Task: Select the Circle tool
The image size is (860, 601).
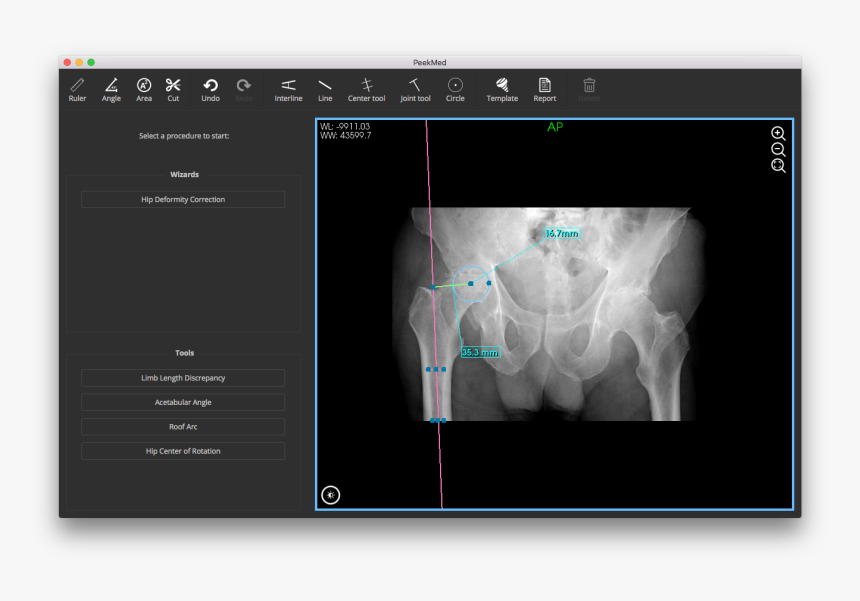Action: click(x=455, y=90)
